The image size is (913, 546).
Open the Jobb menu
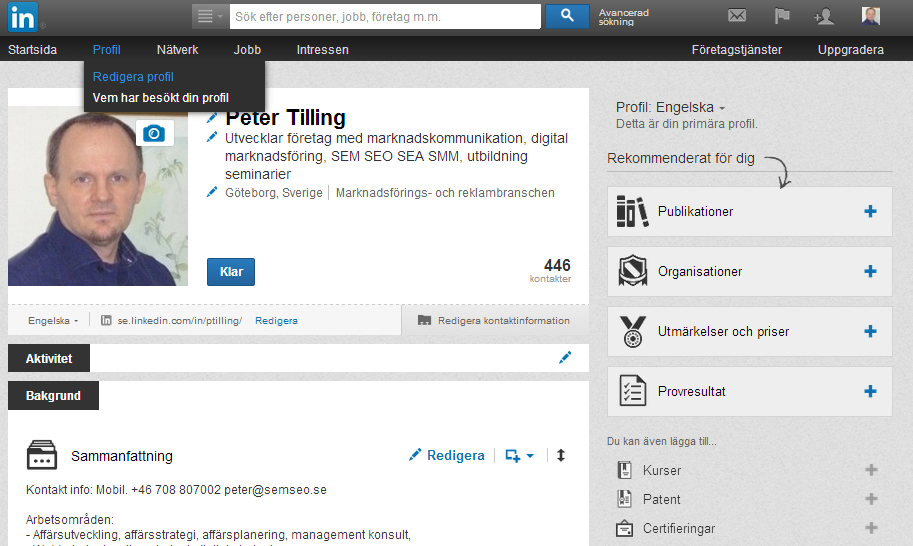coord(247,49)
